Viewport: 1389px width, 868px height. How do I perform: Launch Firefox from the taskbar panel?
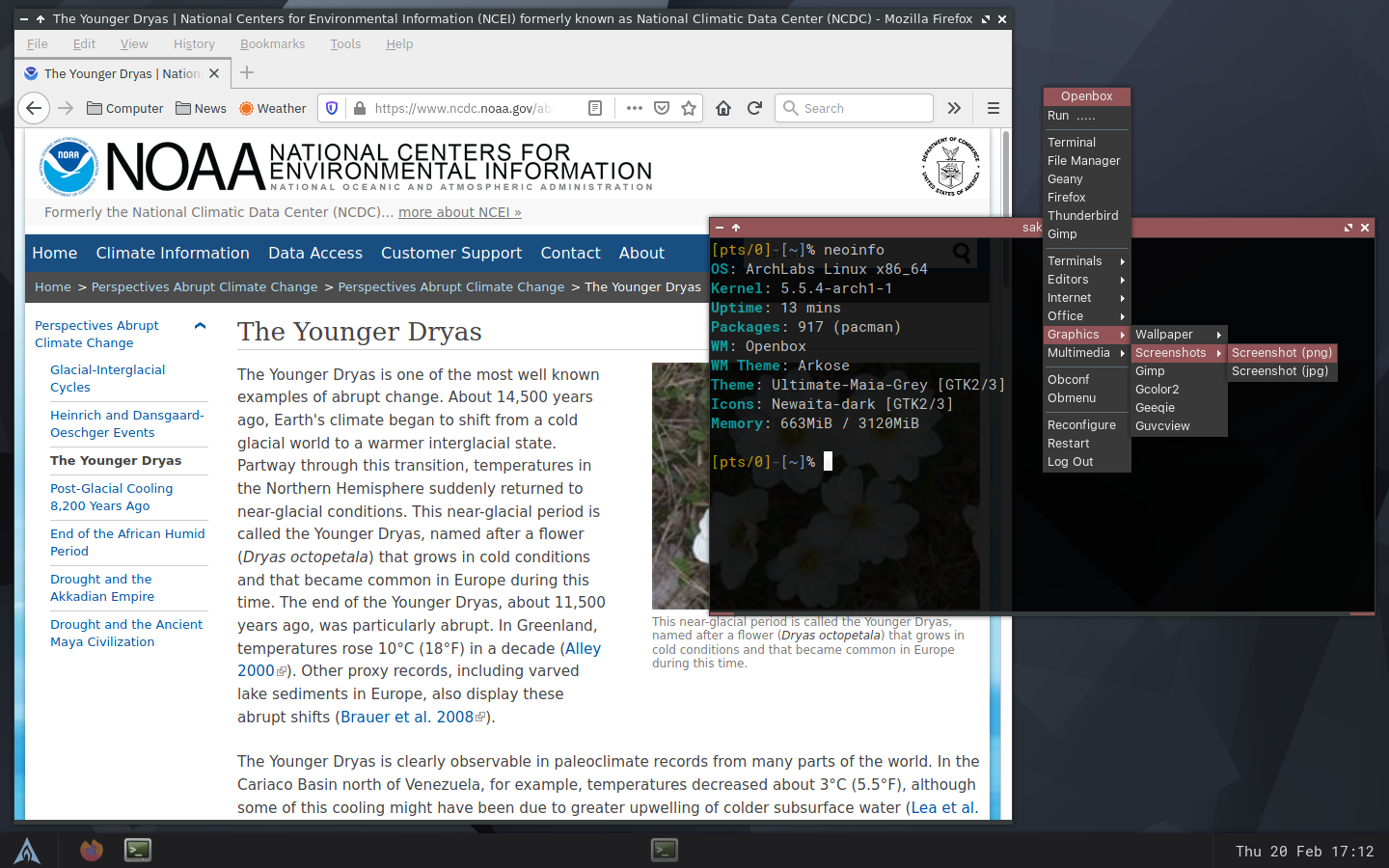(92, 850)
